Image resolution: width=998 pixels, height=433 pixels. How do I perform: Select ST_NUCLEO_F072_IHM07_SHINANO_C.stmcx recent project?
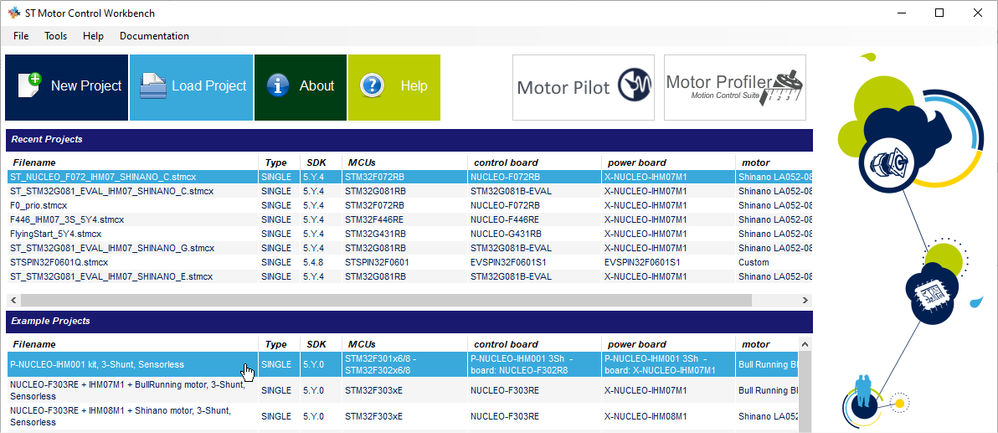[410, 176]
